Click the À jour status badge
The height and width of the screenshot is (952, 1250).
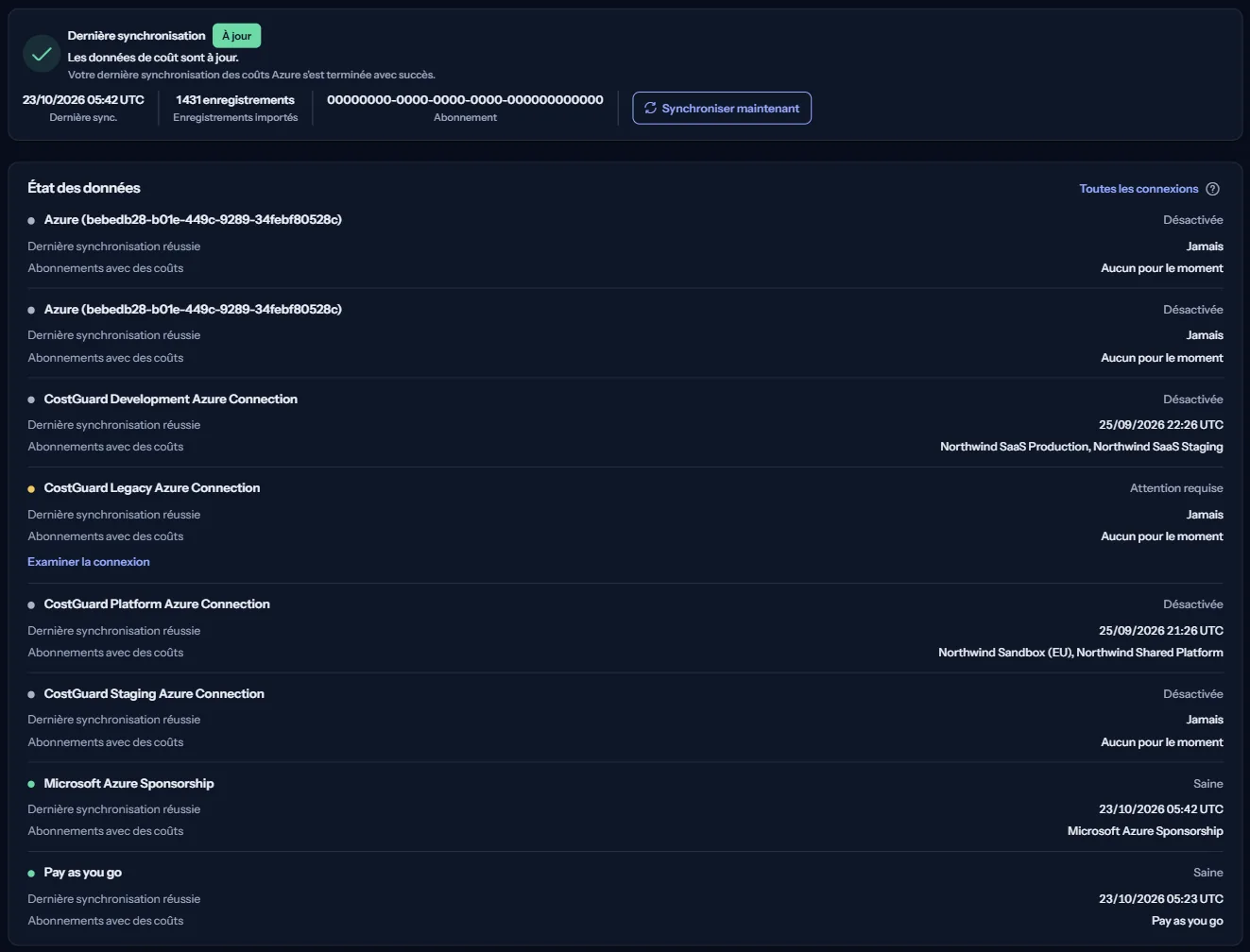[236, 36]
